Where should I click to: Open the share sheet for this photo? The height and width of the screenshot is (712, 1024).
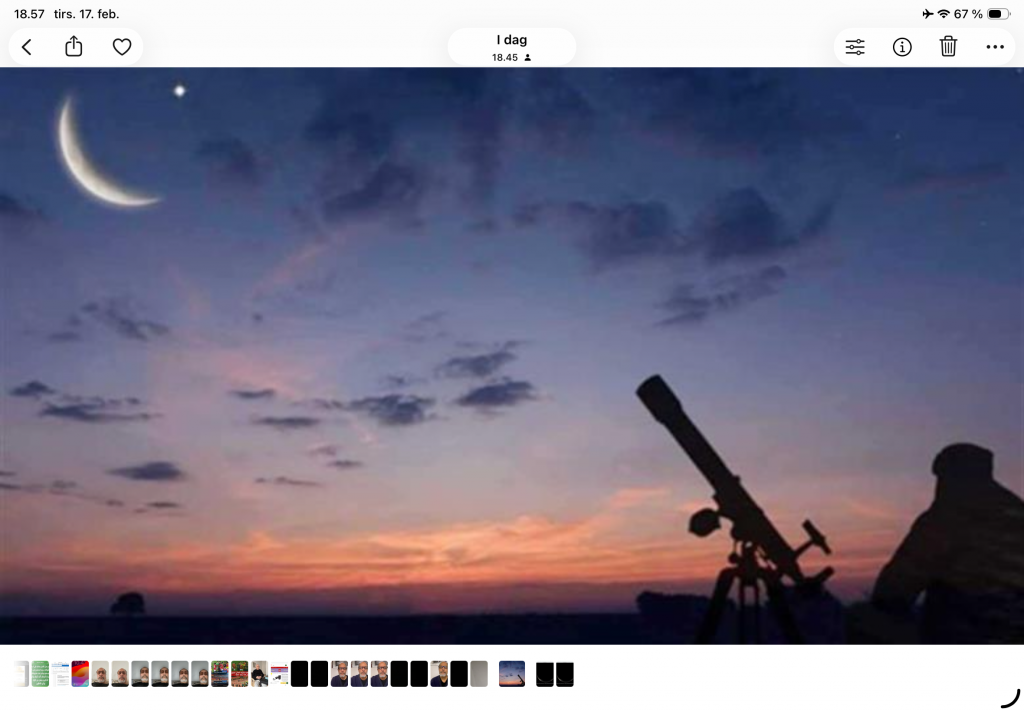point(74,47)
